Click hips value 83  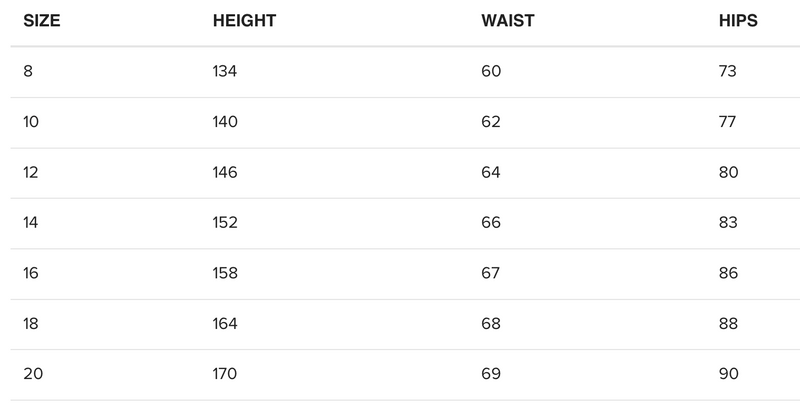(728, 223)
